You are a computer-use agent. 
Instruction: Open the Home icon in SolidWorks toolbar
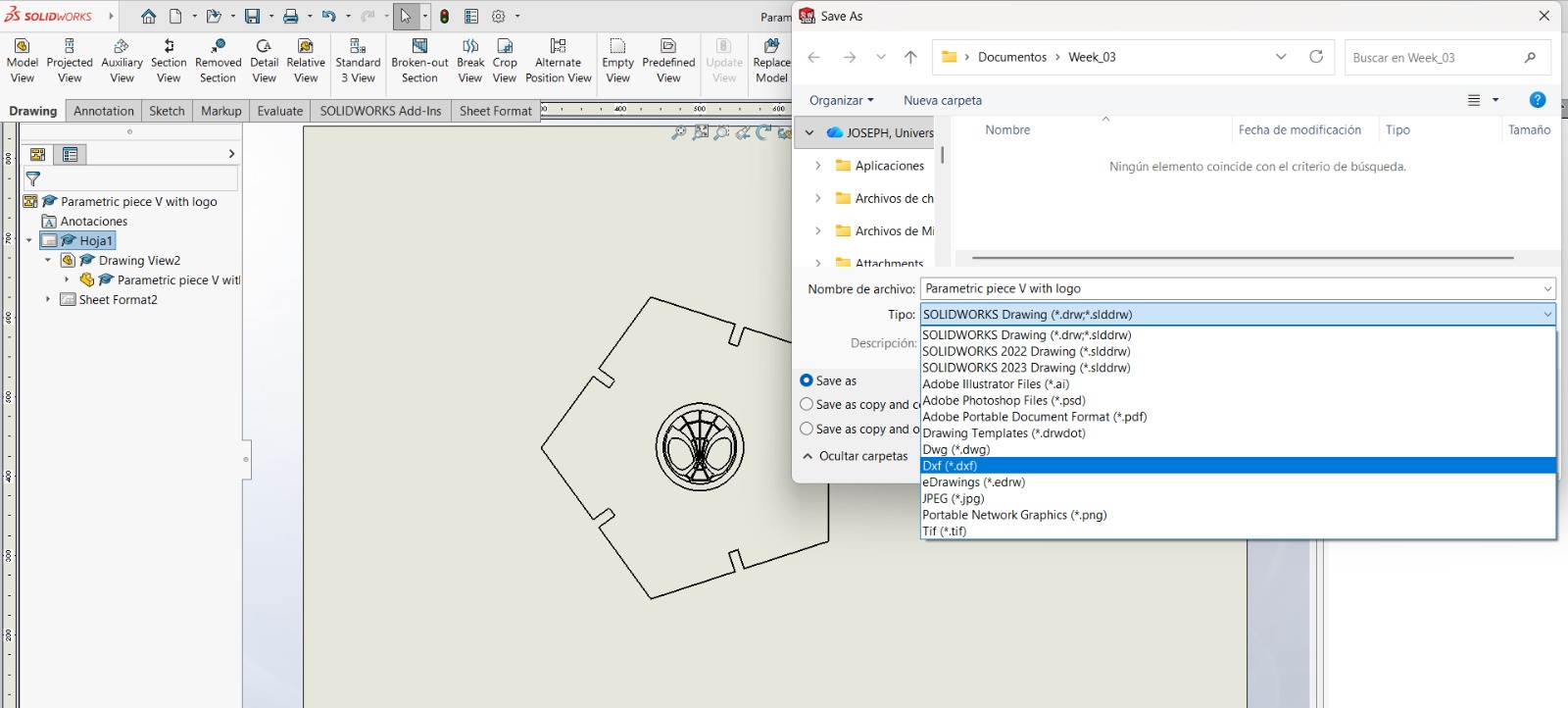coord(148,17)
